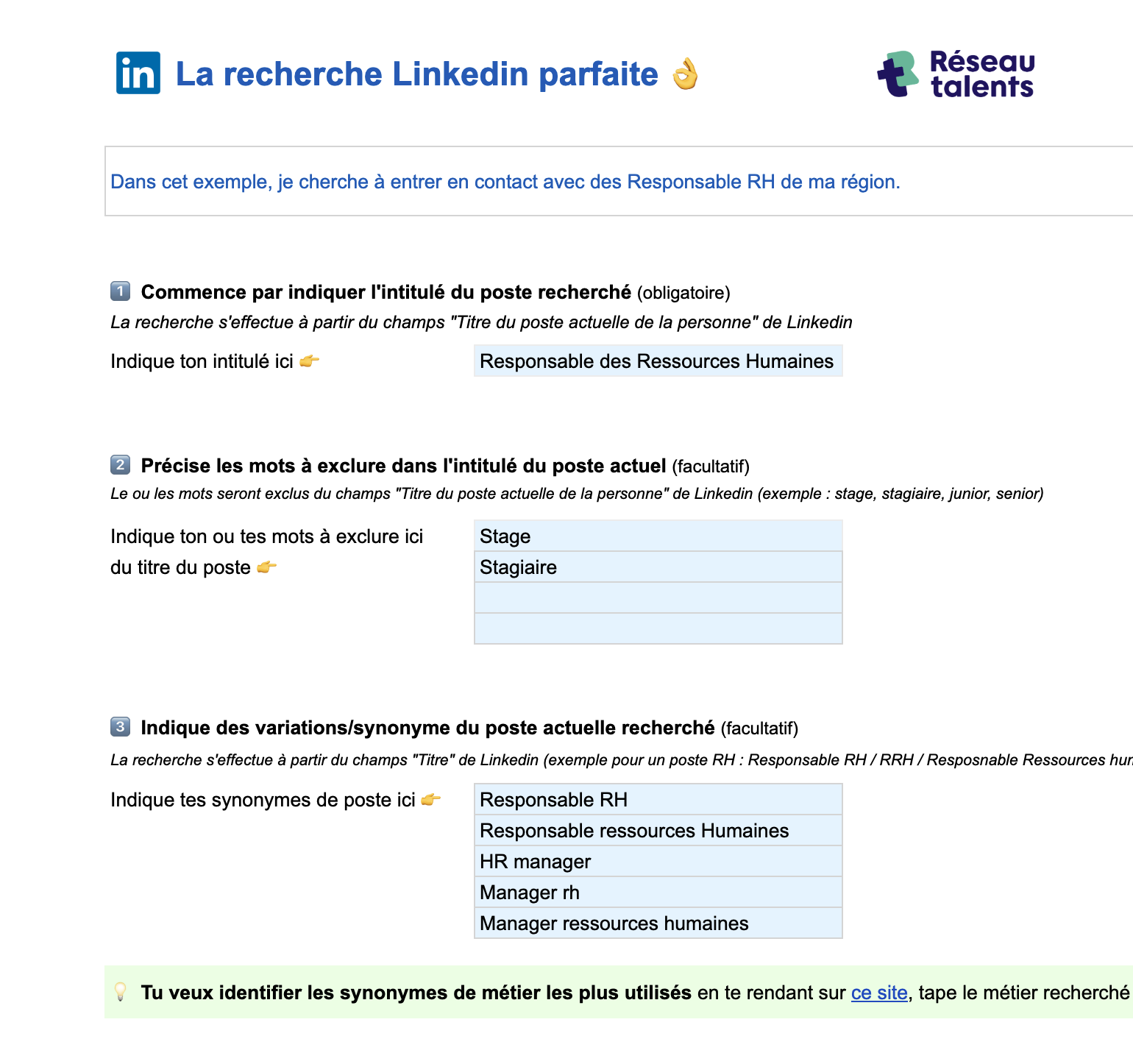This screenshot has height=1064, width=1133.
Task: Select the 'Stagiaire' exclusion cell
Action: click(658, 567)
